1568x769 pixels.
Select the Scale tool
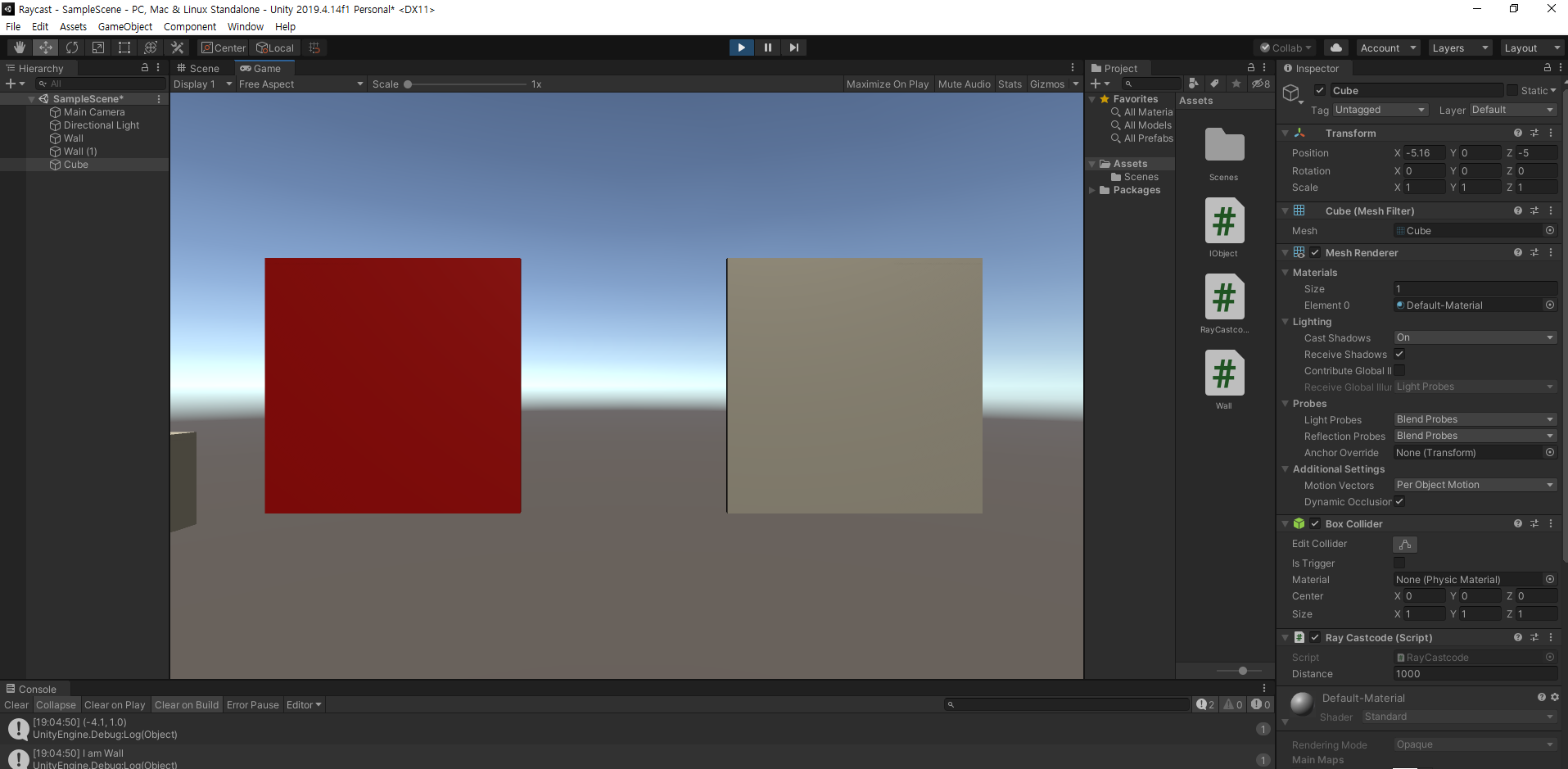click(98, 47)
